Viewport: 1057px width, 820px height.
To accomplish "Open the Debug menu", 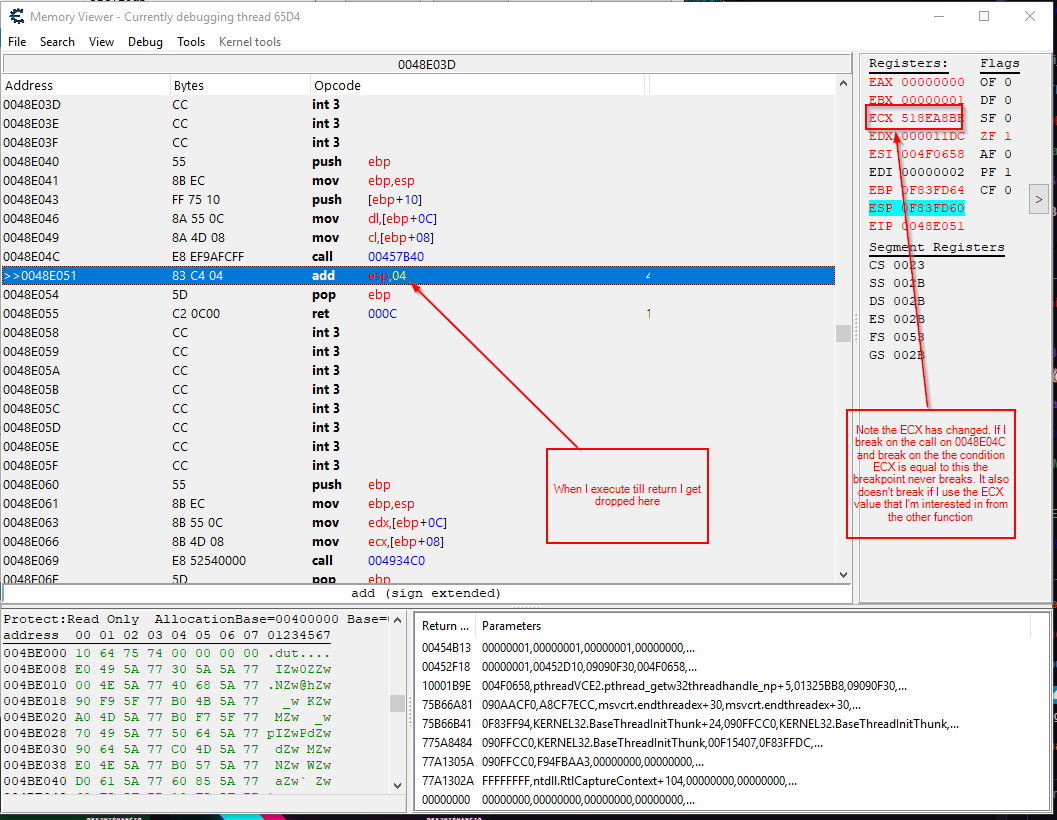I will click(145, 42).
